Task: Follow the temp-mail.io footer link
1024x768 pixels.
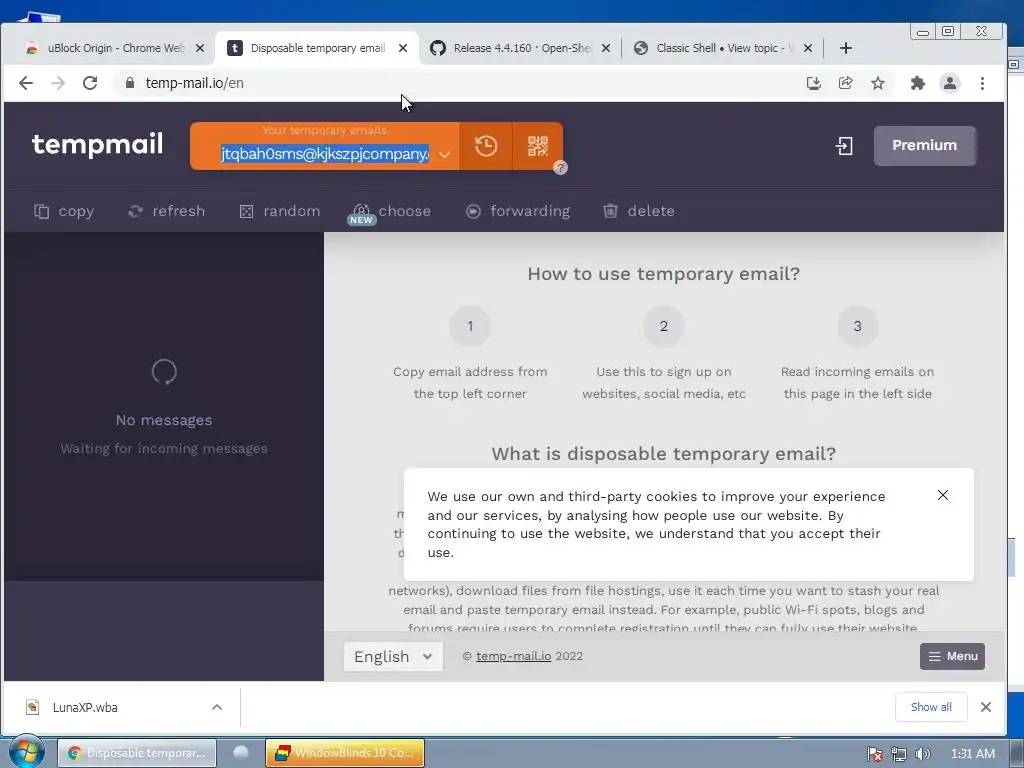Action: pos(513,656)
